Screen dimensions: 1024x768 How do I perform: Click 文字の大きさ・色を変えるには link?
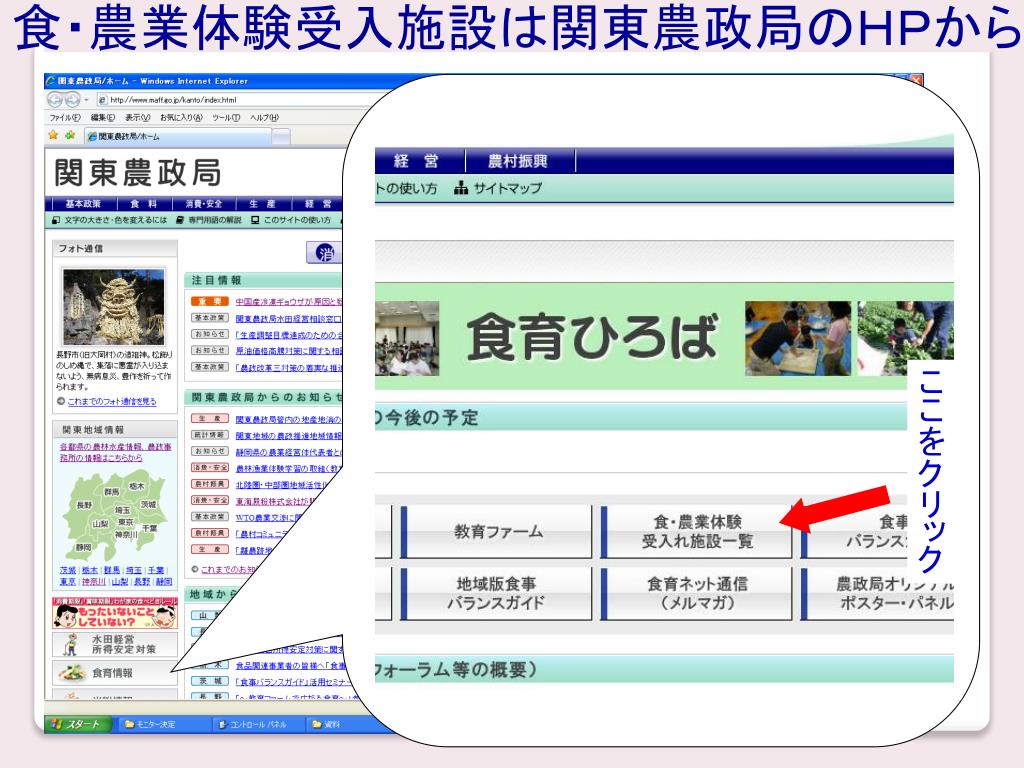[x=110, y=220]
